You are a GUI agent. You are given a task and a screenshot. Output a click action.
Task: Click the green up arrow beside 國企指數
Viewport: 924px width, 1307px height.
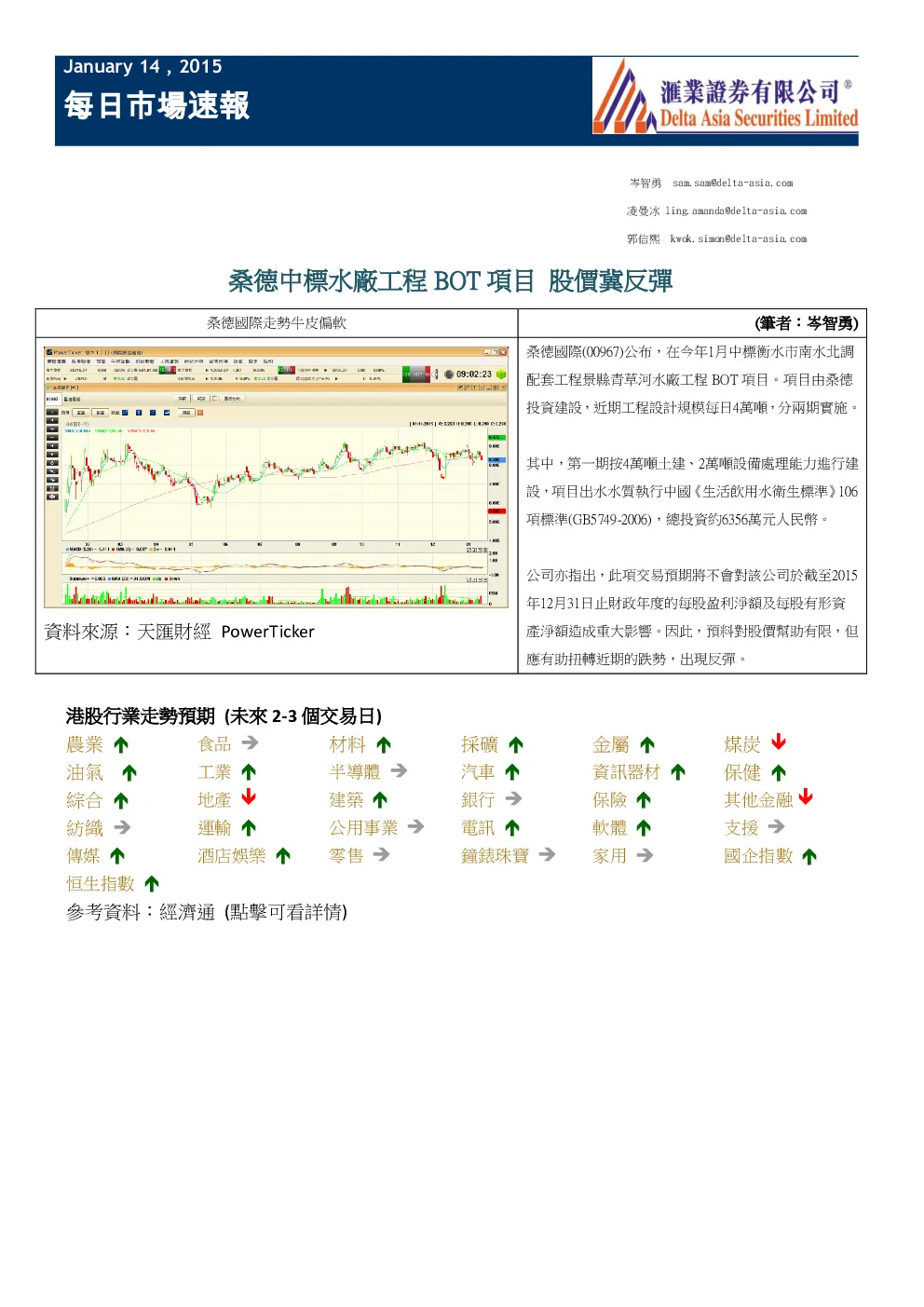coord(809,857)
